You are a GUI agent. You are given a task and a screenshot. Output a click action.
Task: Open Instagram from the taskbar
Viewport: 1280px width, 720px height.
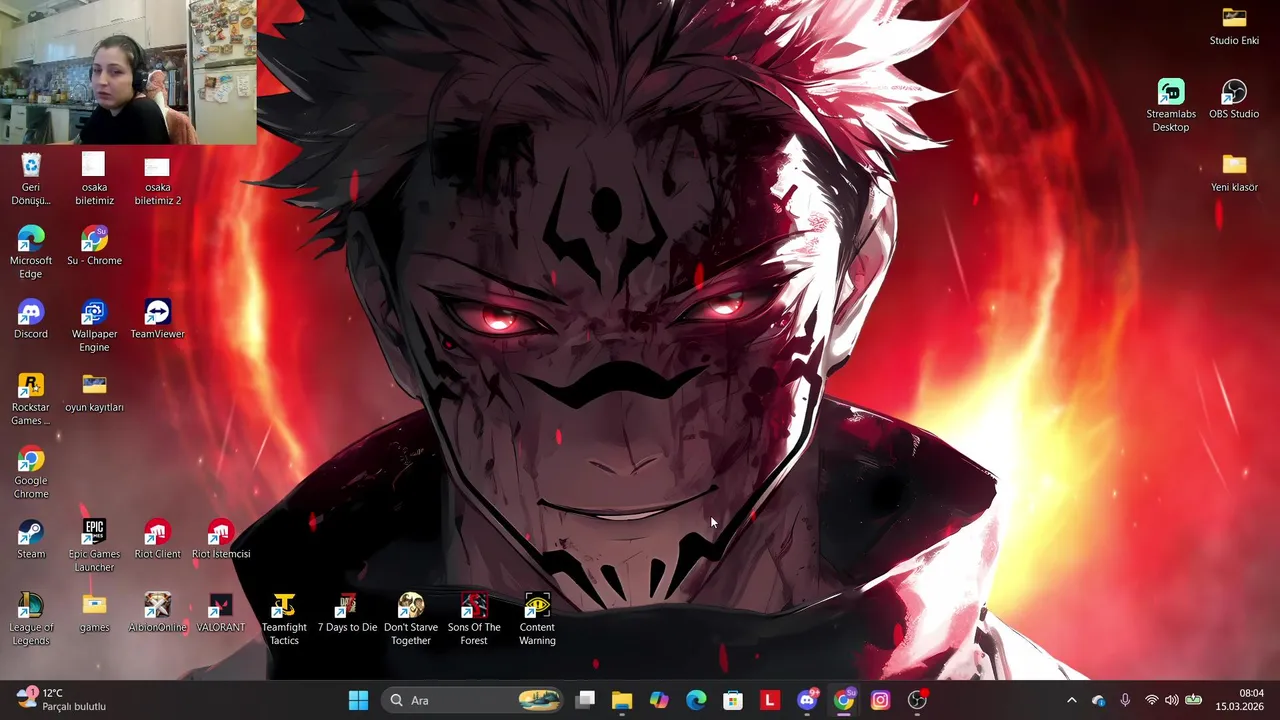pyautogui.click(x=881, y=700)
